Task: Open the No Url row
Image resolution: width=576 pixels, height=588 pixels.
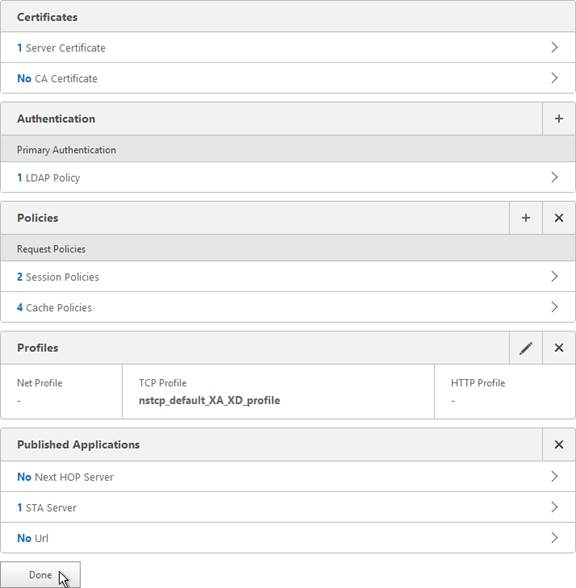Action: point(288,538)
